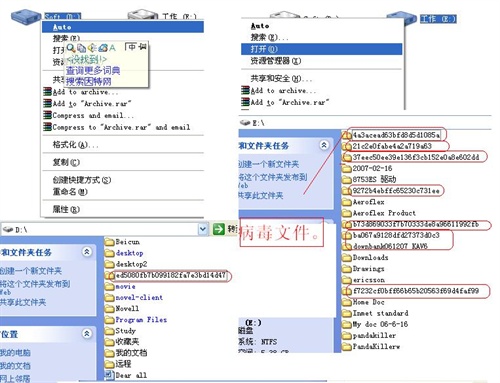Click the speaker icon in dictionary popup
The height and width of the screenshot is (383, 500).
click(x=92, y=48)
